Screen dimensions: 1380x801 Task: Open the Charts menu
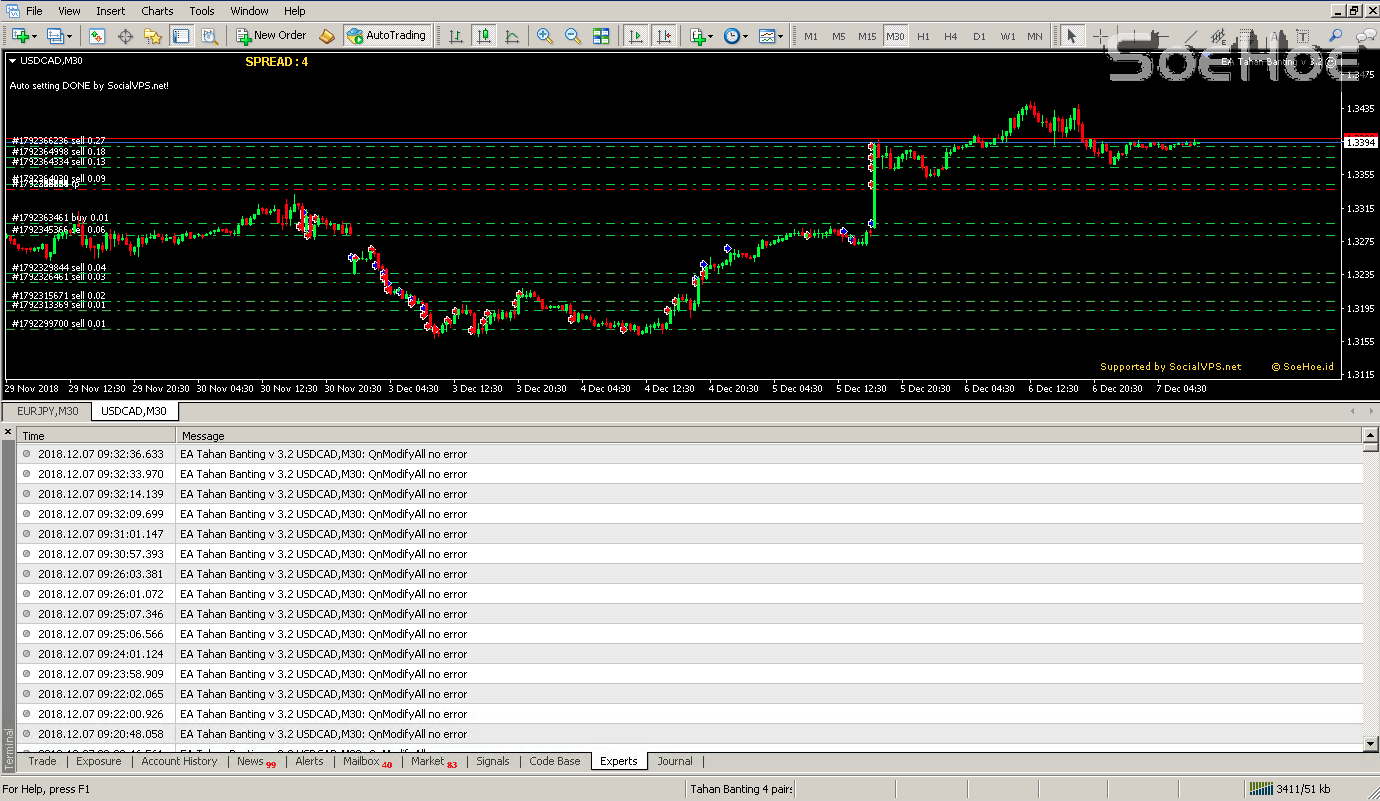pyautogui.click(x=157, y=11)
